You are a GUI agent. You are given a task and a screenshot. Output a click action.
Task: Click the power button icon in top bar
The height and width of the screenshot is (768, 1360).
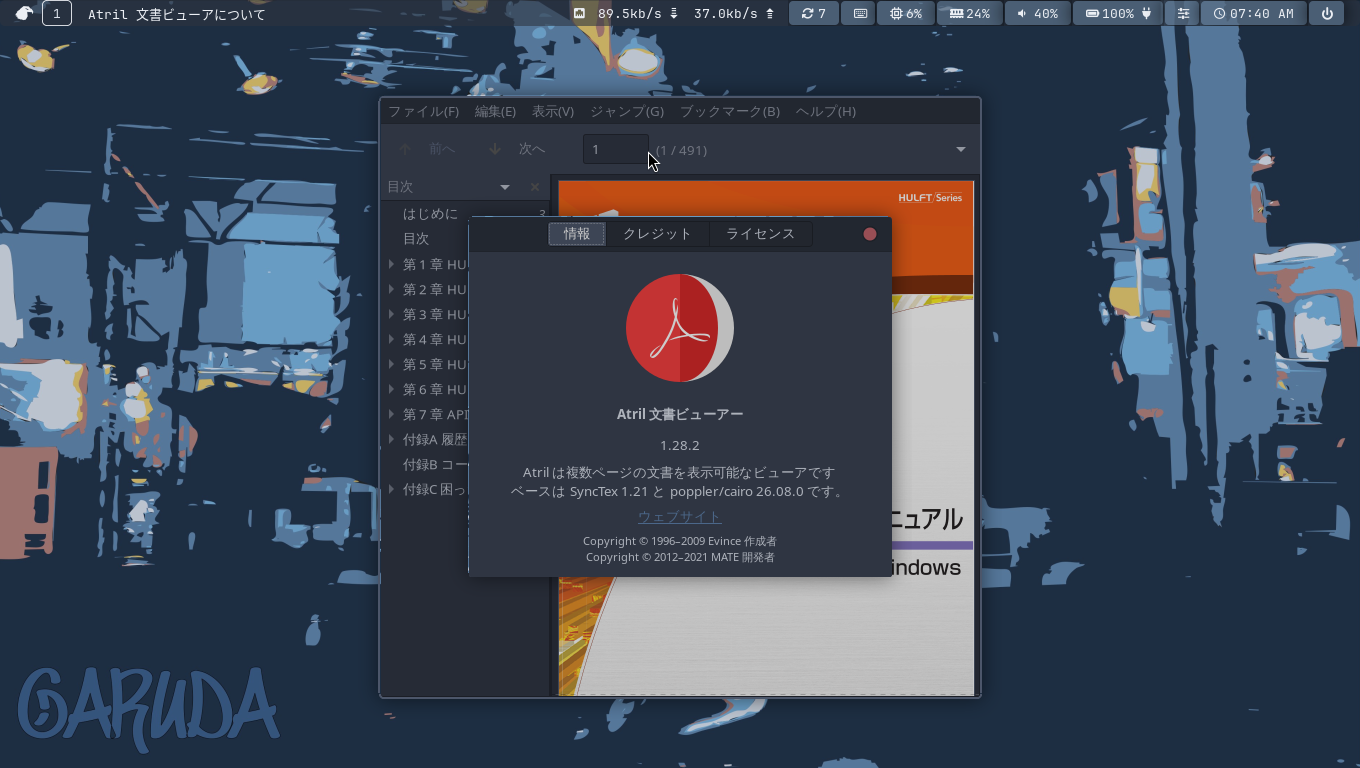[1327, 13]
